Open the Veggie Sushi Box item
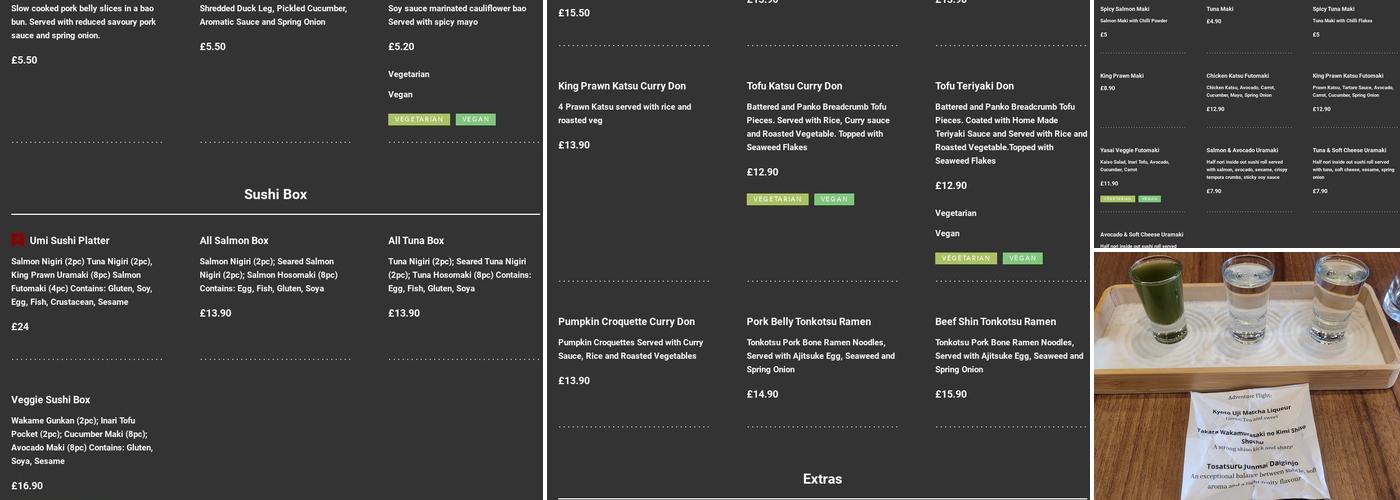This screenshot has height=500, width=1400. click(51, 400)
